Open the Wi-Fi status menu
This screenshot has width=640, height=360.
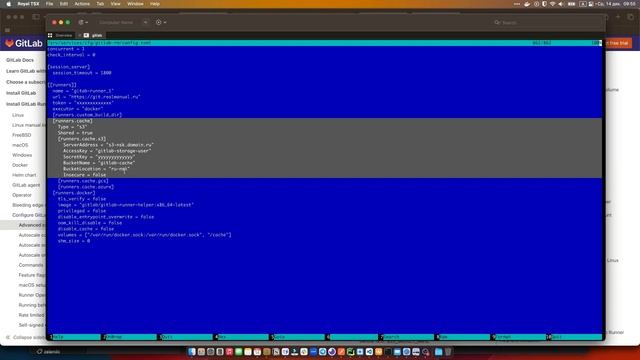[x=552, y=4]
